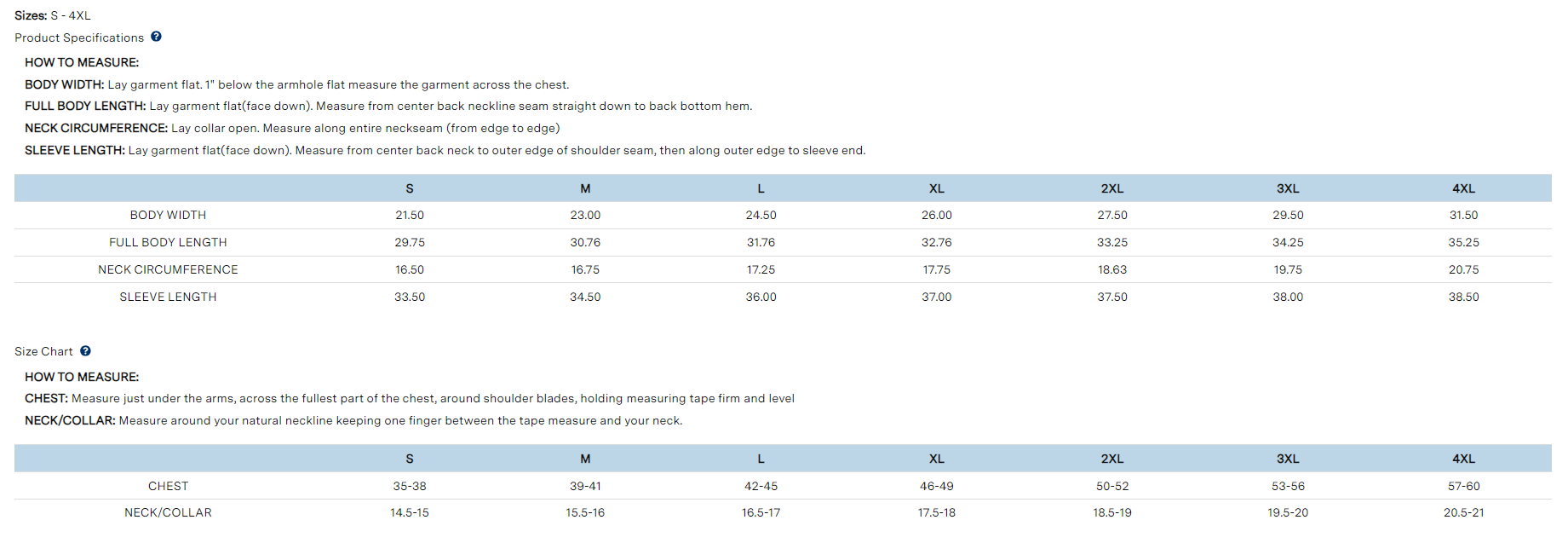Click the sleeve length value 38.50
Screen dimensions: 1568x543
[1463, 297]
